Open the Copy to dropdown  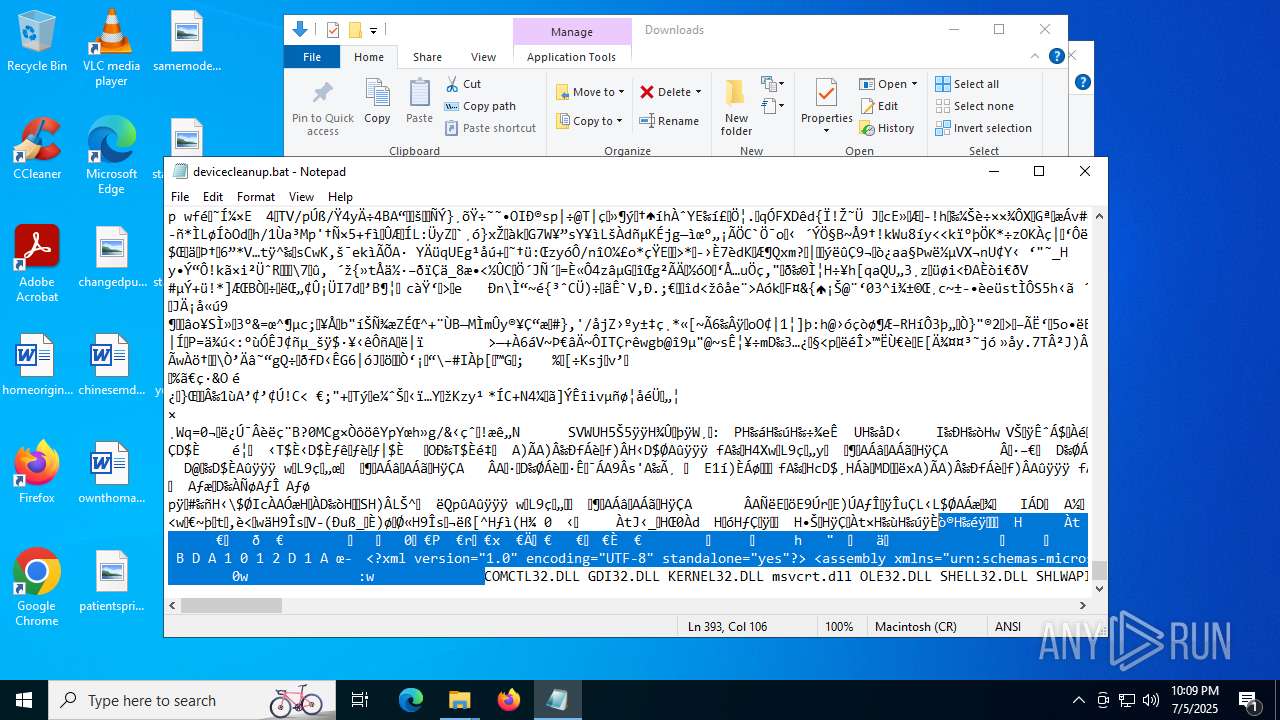pos(590,121)
